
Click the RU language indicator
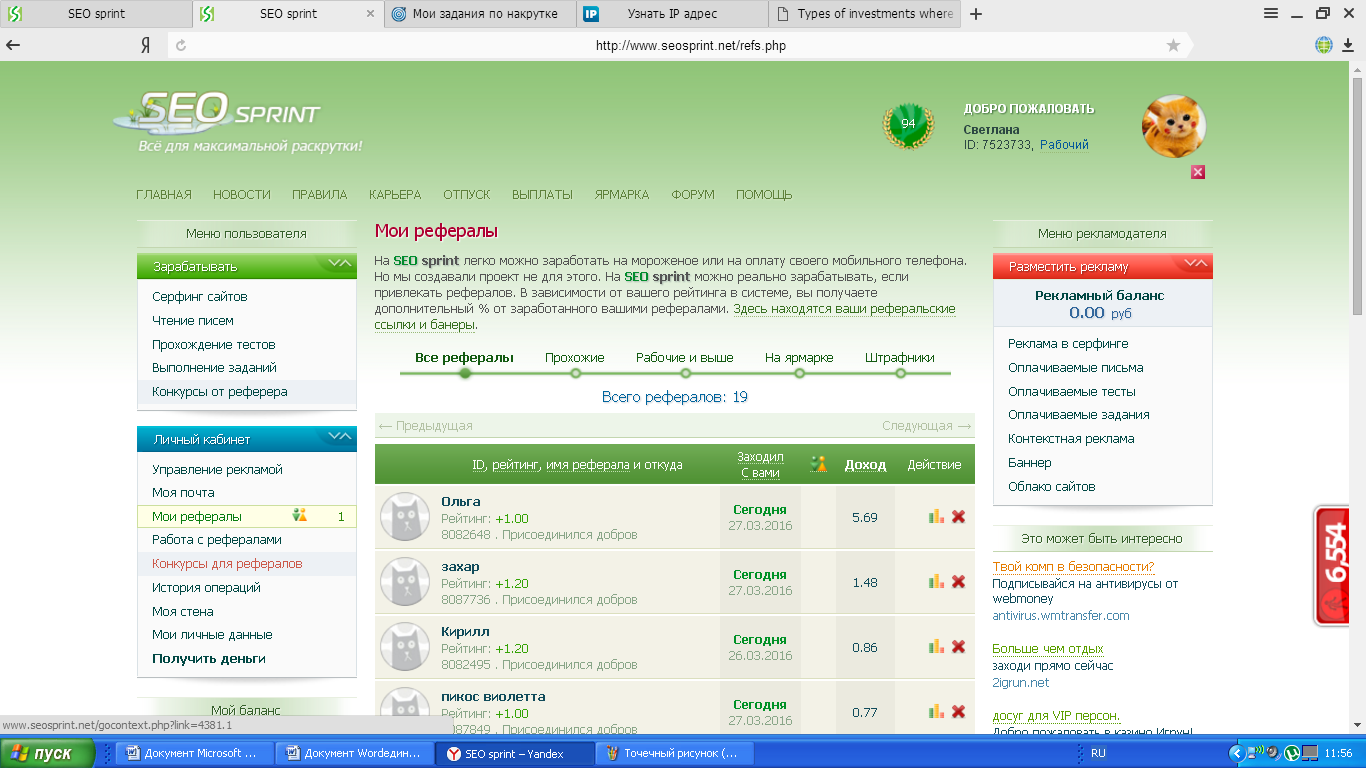click(1098, 753)
